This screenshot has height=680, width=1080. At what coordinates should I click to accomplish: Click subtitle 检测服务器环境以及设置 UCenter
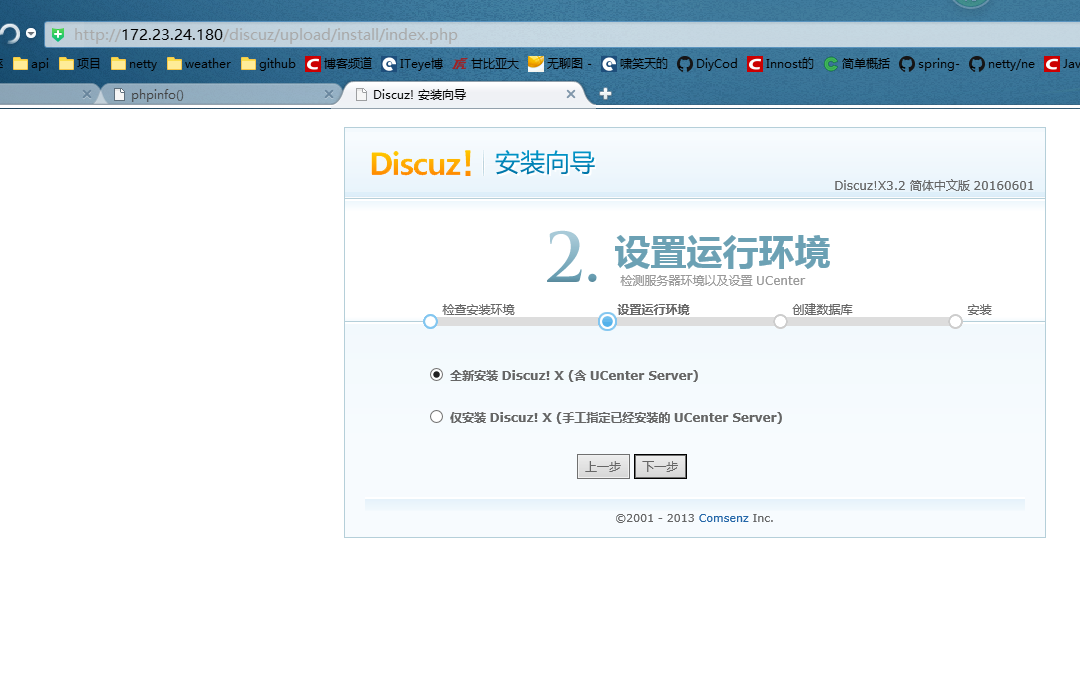click(x=712, y=280)
